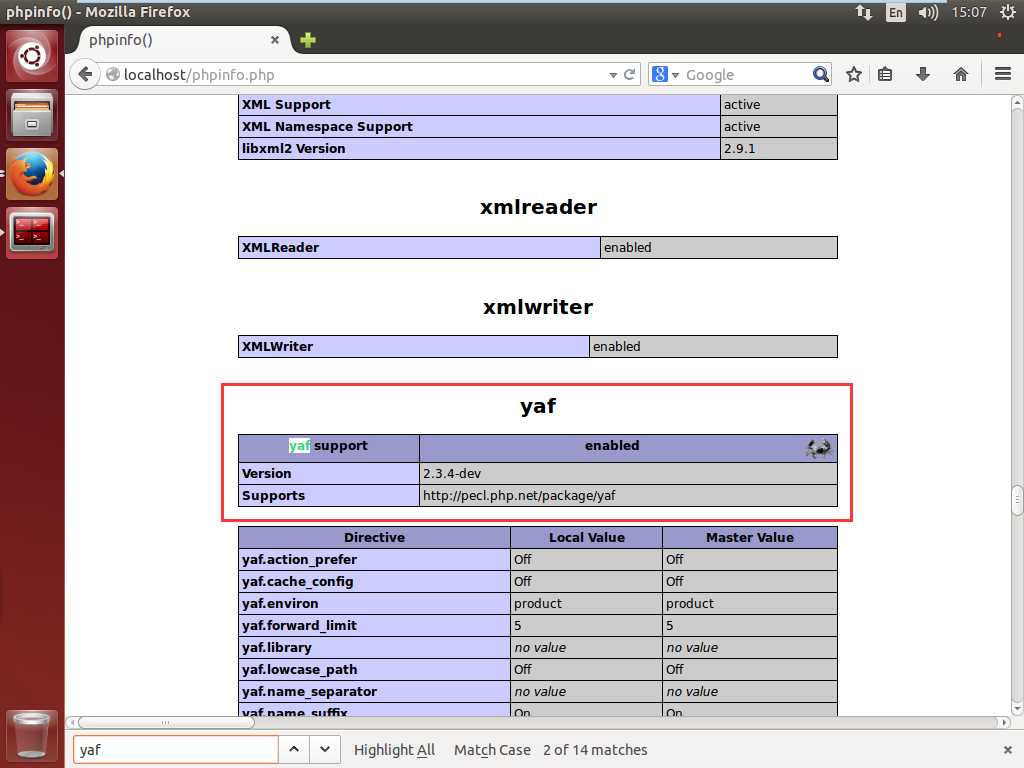Screen dimensions: 1024x768
Task: Close the find bar
Action: coord(1008,750)
